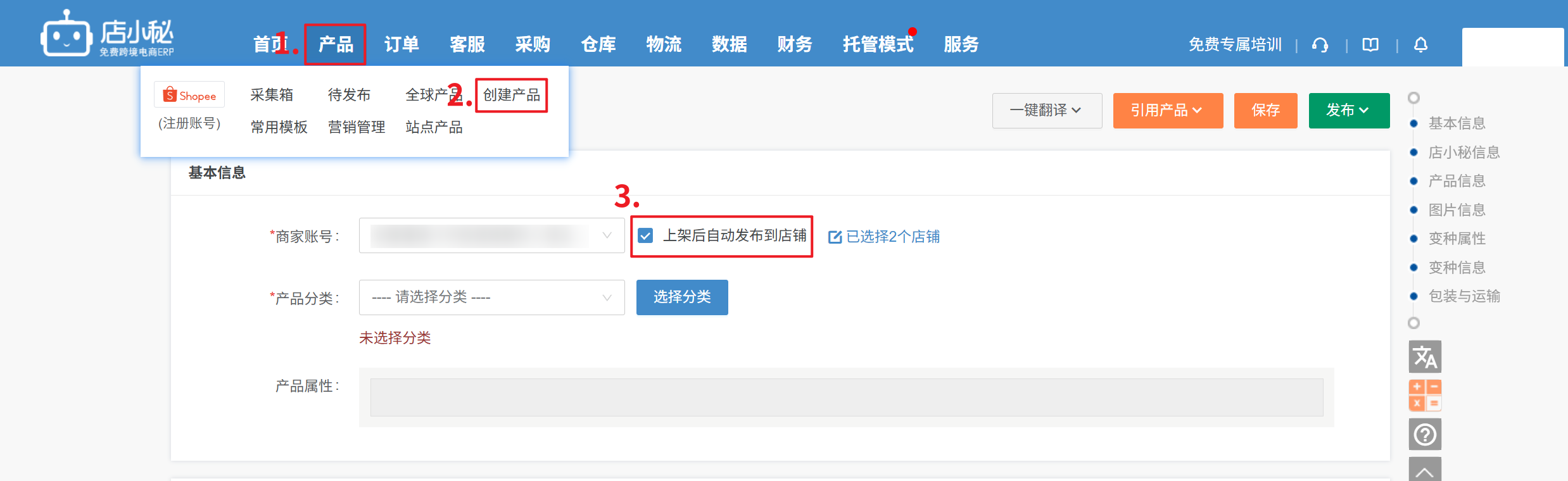Click the translate icon in right sidebar
Image resolution: width=1568 pixels, height=481 pixels.
(x=1425, y=357)
